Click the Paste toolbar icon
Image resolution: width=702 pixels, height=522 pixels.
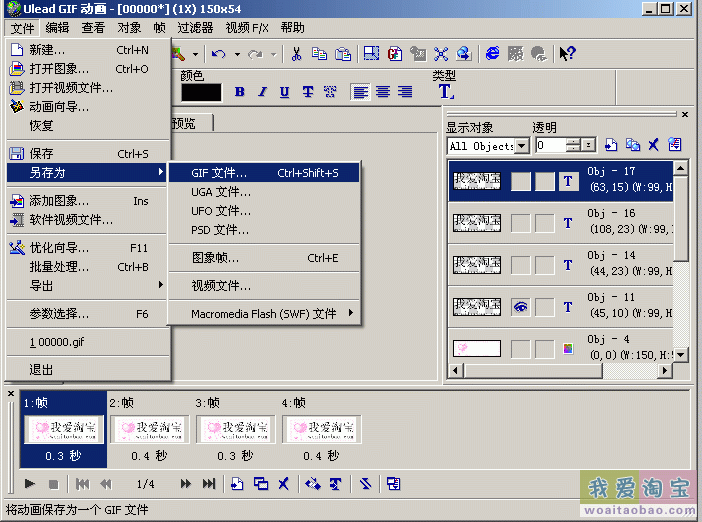pos(343,54)
